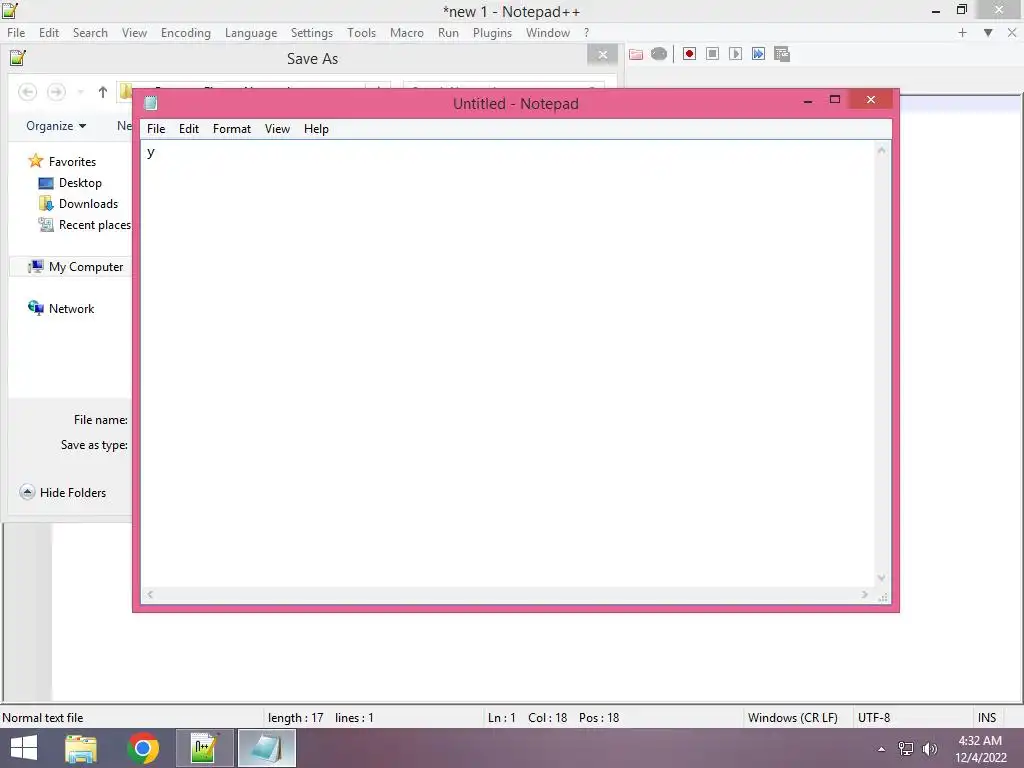Go up one folder level in Save As

click(x=103, y=92)
